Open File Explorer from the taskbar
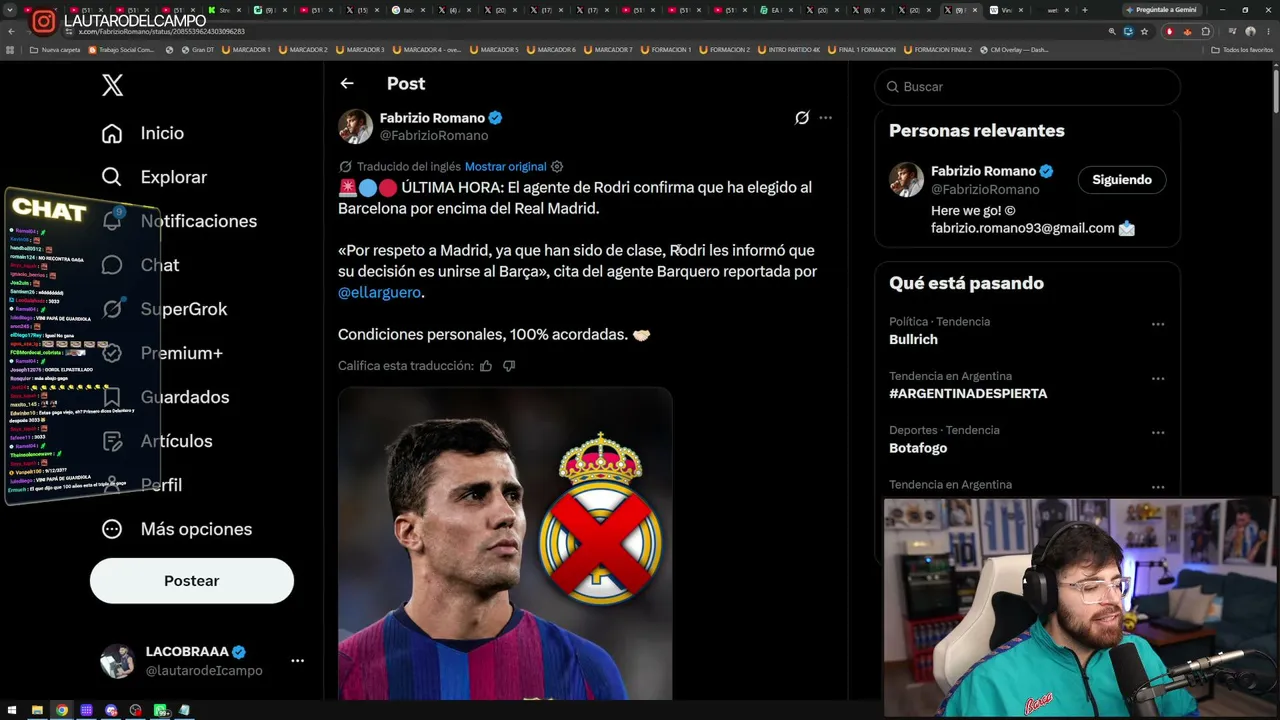Screen dimensions: 1280x720 [37, 710]
